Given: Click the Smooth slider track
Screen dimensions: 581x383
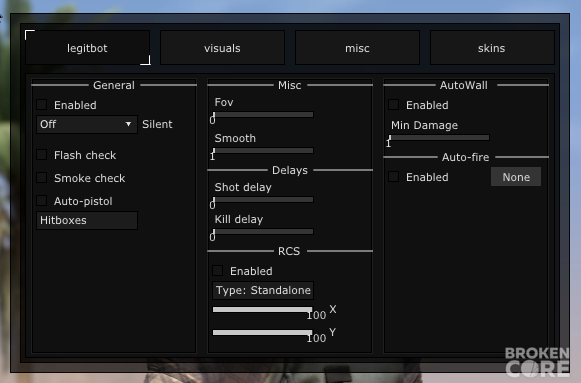Looking at the screenshot, I should click(x=263, y=151).
